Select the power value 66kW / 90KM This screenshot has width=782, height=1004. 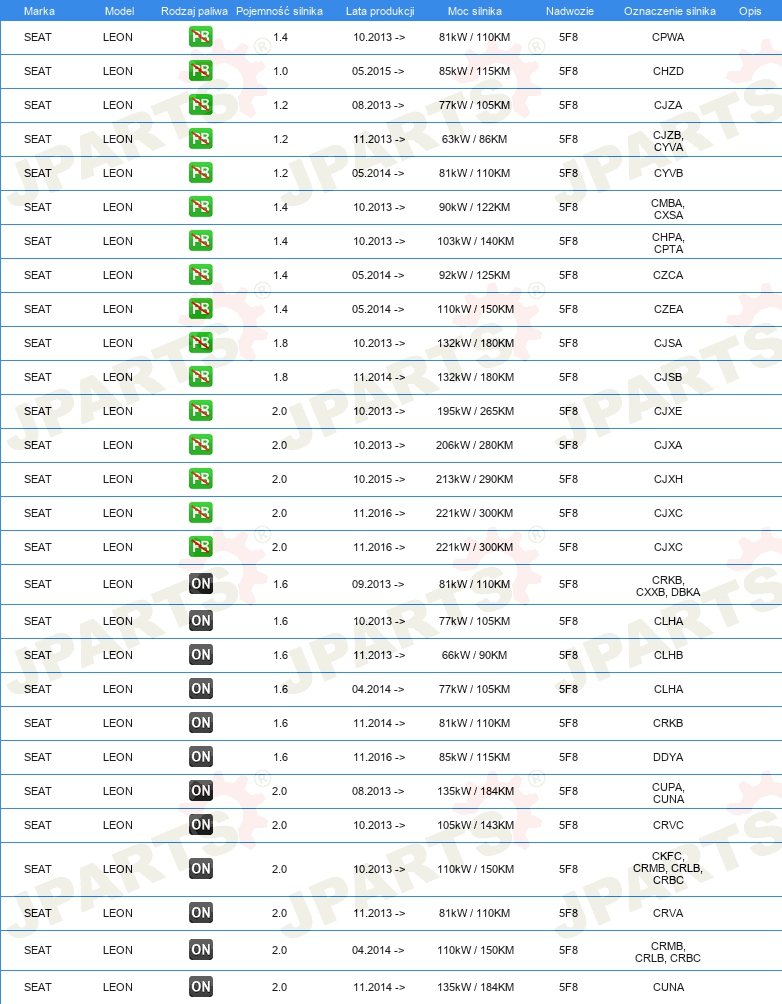475,654
